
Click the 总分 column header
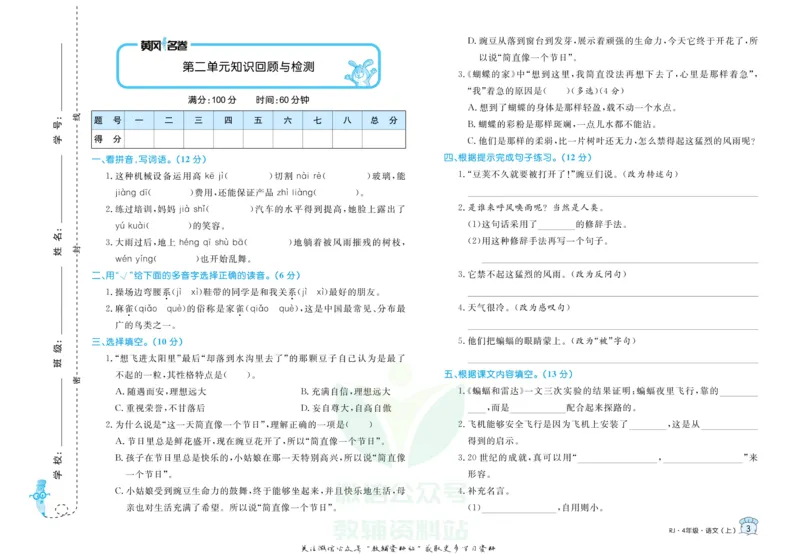point(384,120)
